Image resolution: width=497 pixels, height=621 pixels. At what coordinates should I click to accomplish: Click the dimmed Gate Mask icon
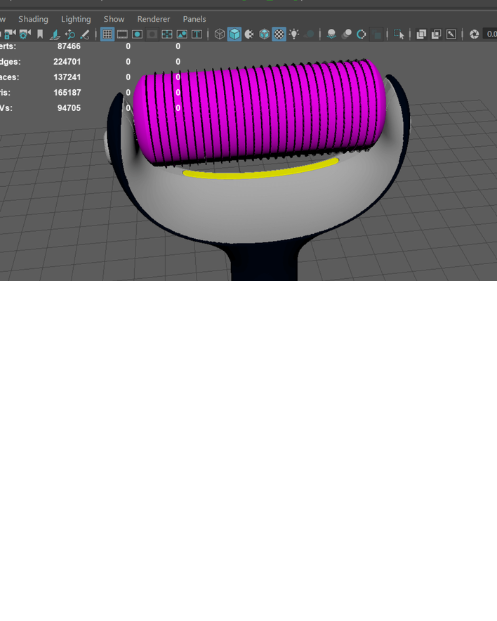click(152, 34)
